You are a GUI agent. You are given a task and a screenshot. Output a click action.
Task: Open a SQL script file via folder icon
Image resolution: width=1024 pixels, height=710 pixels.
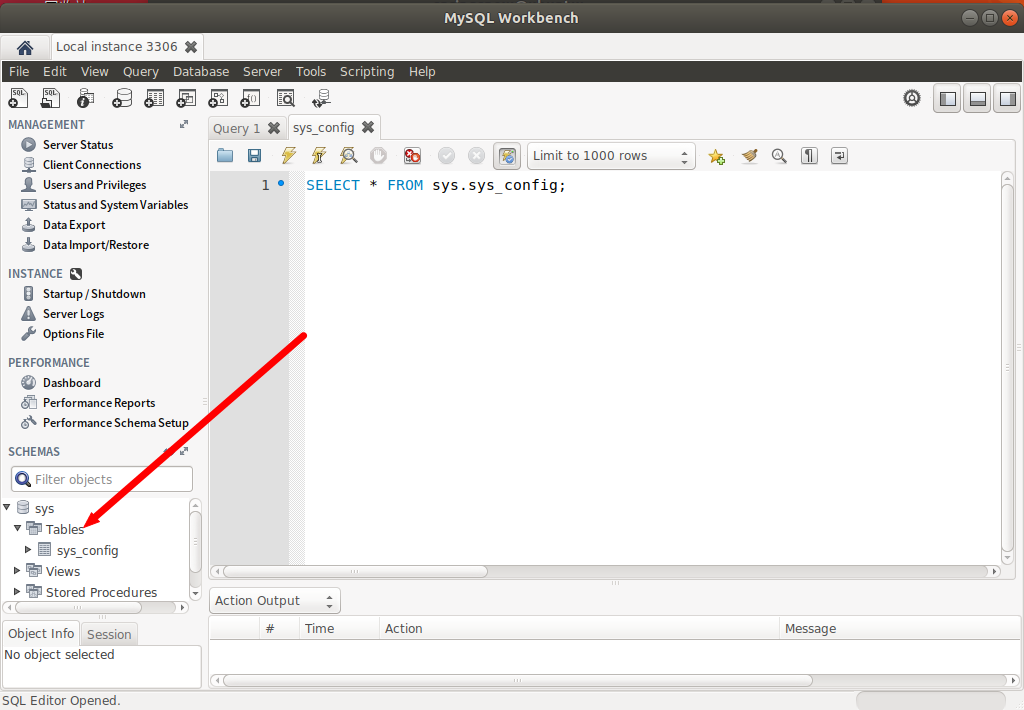(x=225, y=155)
